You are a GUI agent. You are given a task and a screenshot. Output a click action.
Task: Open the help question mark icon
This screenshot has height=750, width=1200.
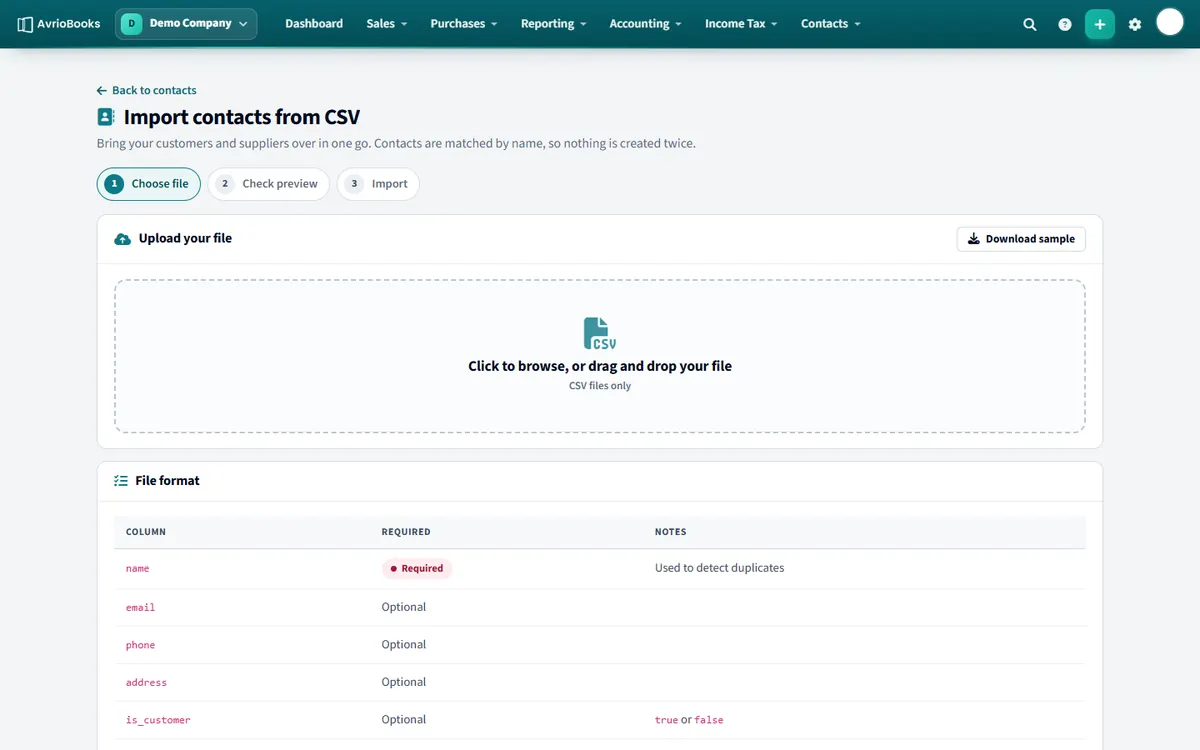[x=1065, y=24]
